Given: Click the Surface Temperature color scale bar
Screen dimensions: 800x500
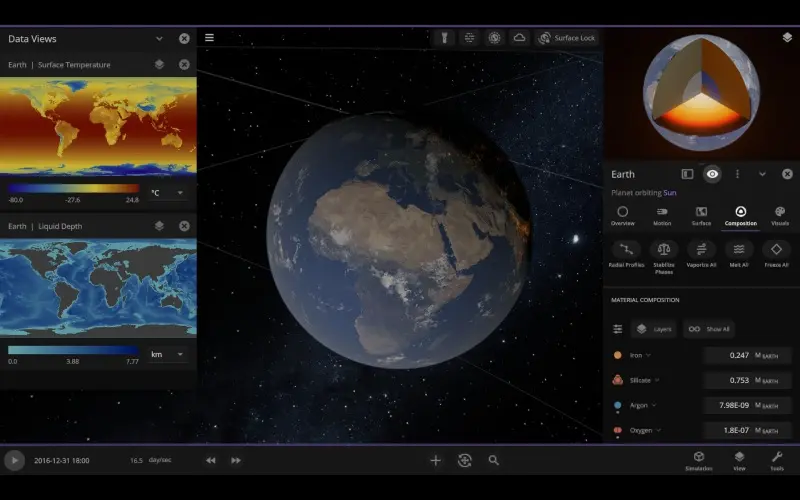Looking at the screenshot, I should coord(73,188).
